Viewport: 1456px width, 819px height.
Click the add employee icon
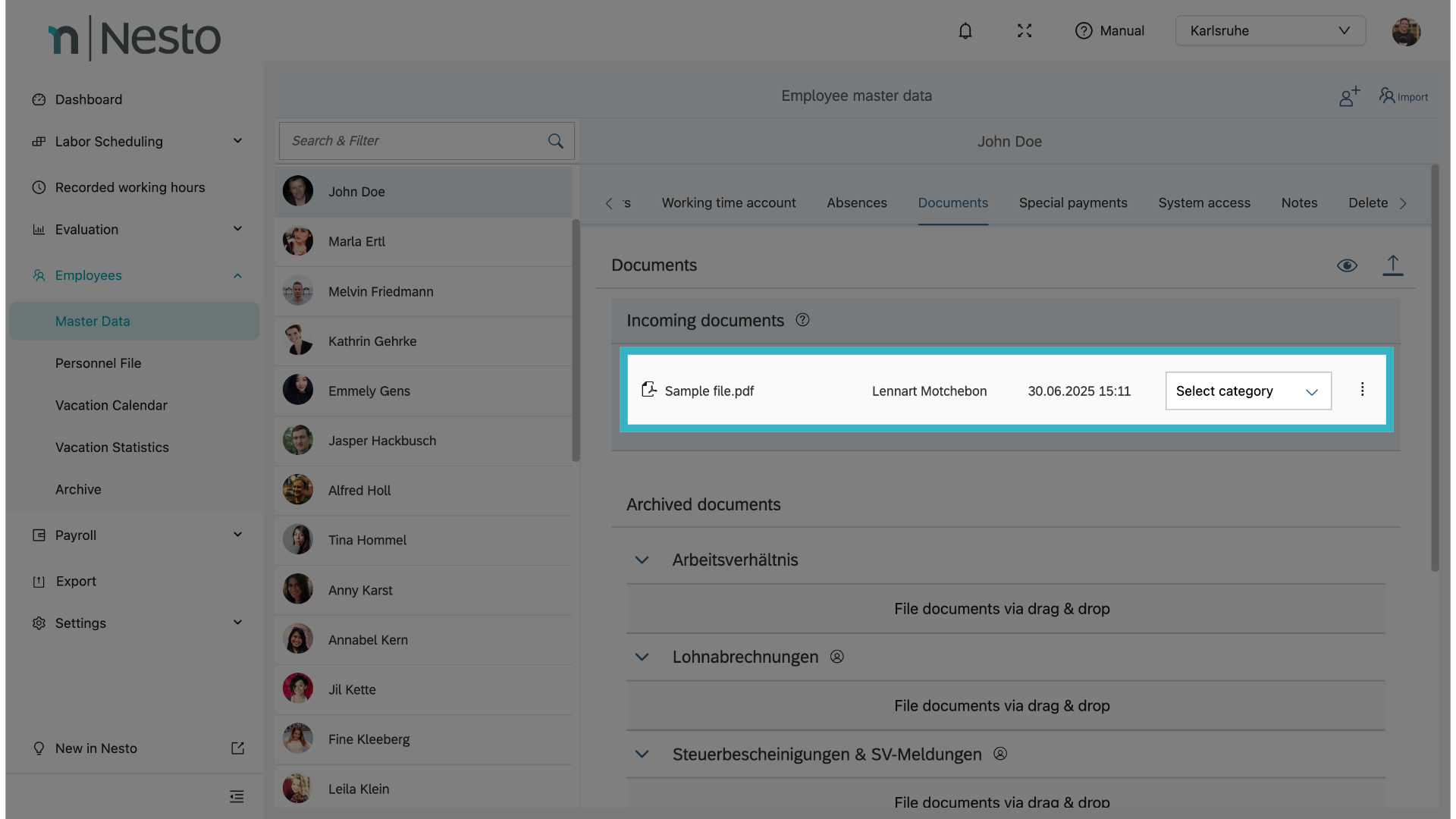(1348, 96)
